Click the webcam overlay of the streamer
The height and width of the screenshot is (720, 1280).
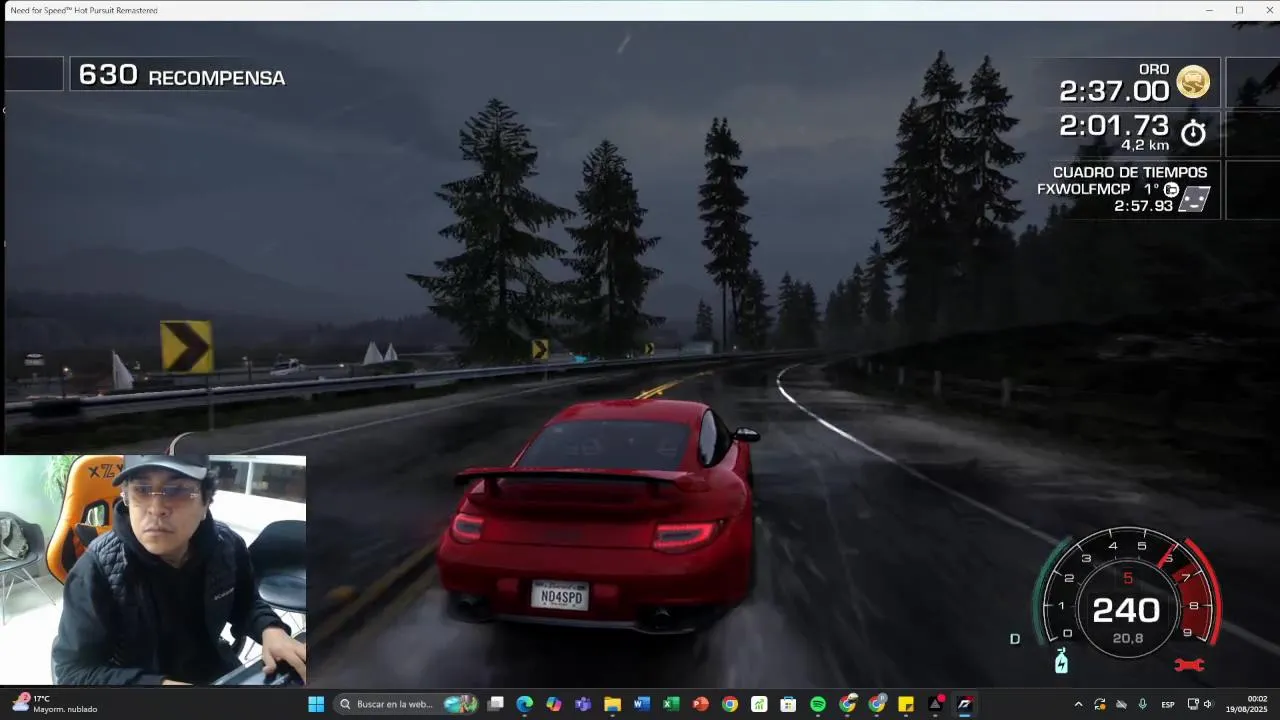(153, 570)
